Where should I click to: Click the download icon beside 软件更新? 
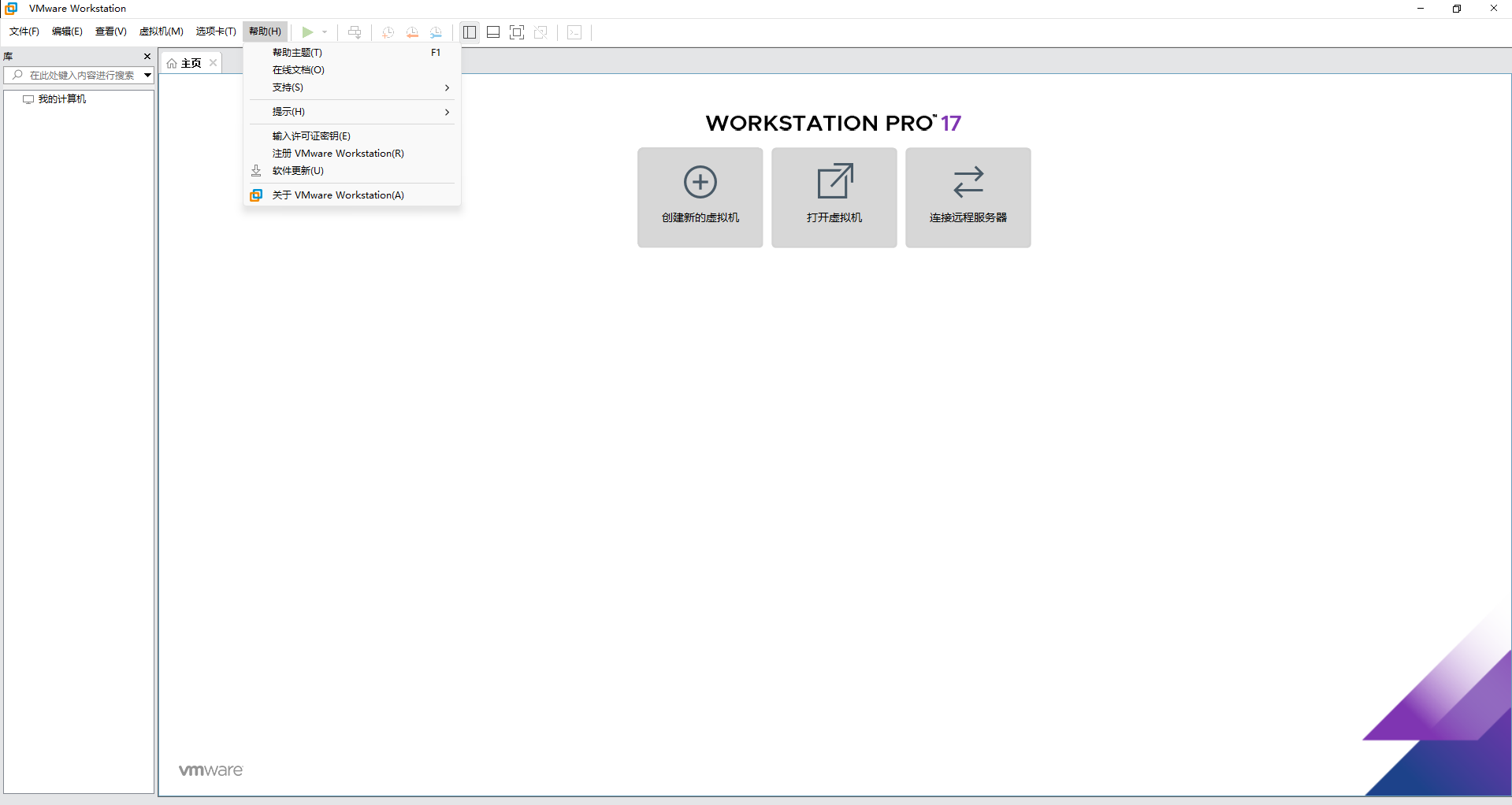tap(256, 171)
